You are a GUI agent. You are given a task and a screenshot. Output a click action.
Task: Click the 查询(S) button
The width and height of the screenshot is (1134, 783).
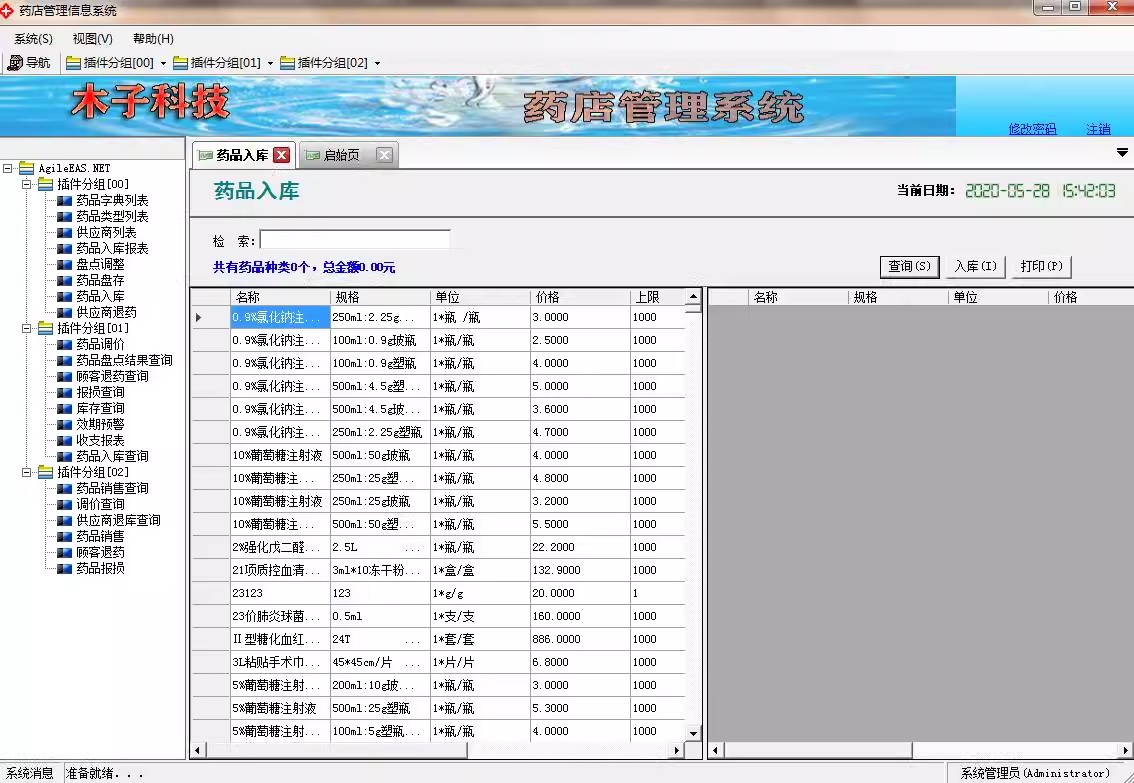point(910,266)
